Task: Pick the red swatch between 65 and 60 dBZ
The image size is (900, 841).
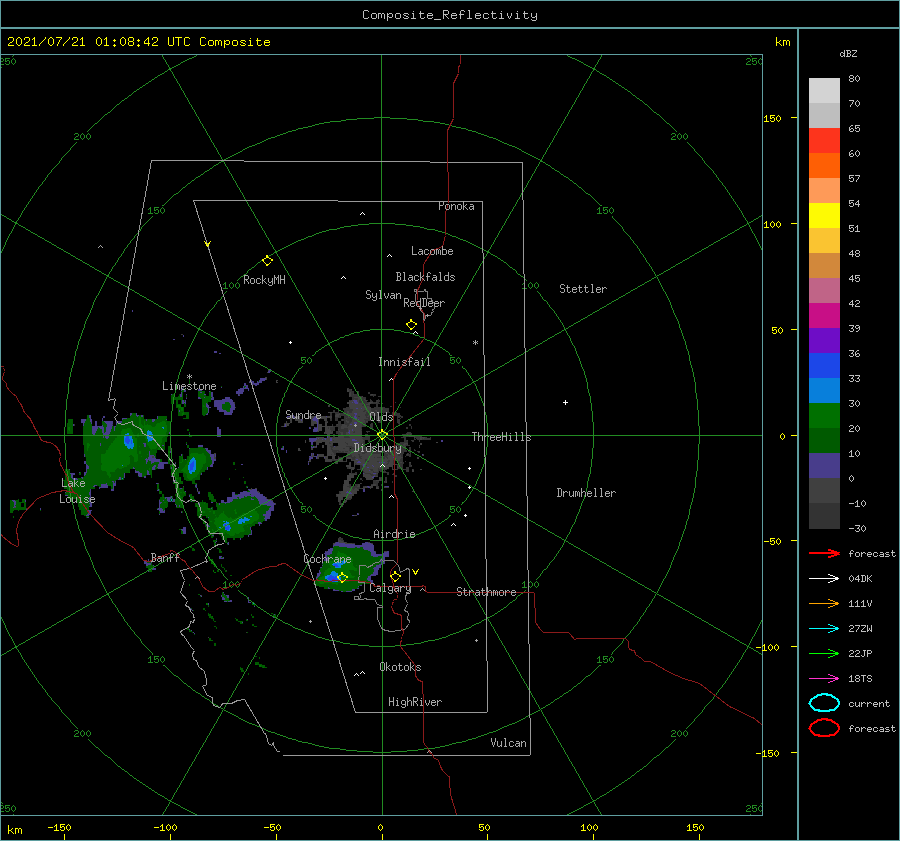Action: [x=824, y=141]
